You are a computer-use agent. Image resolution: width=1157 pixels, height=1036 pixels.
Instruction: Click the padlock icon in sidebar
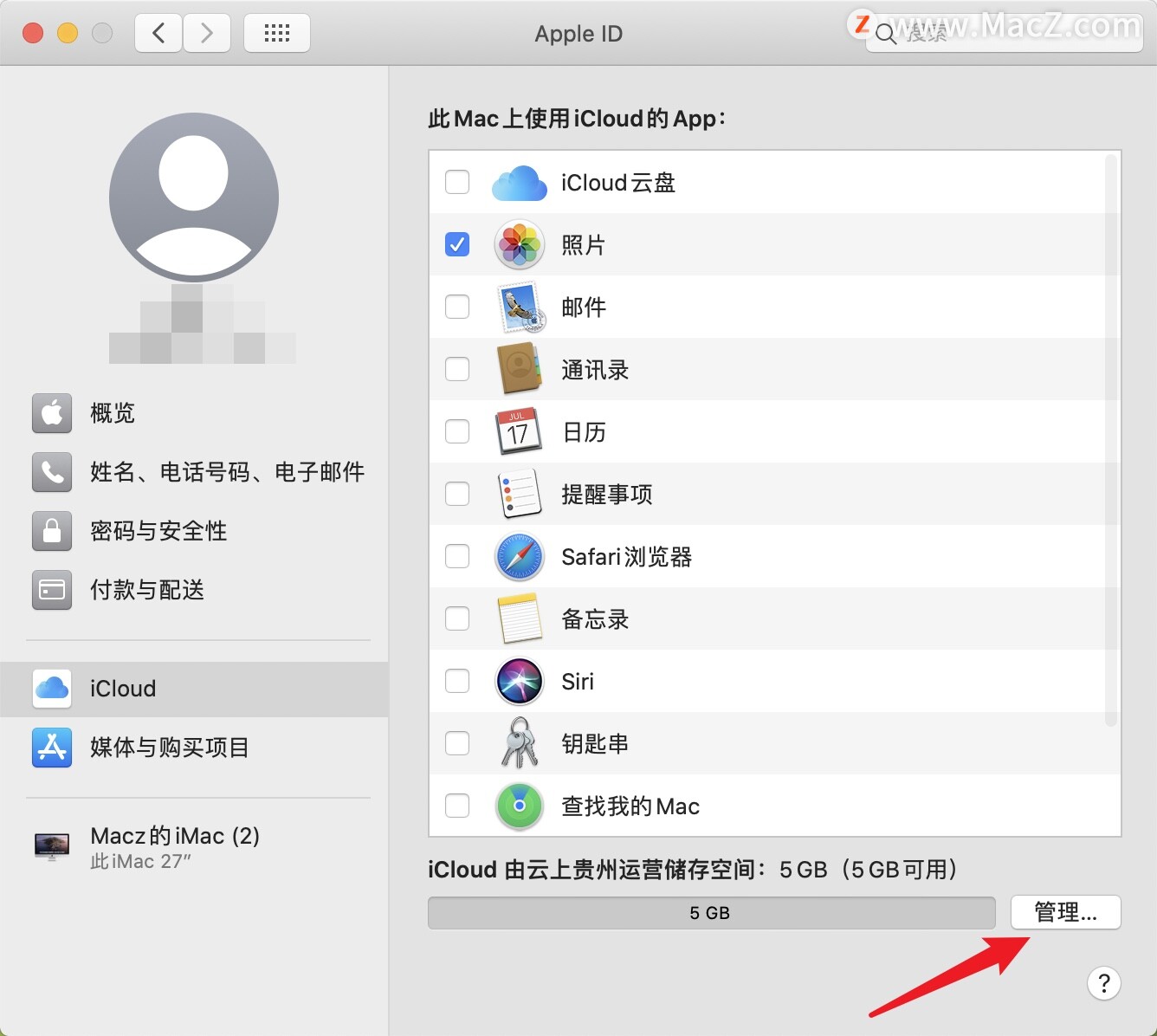tap(52, 531)
